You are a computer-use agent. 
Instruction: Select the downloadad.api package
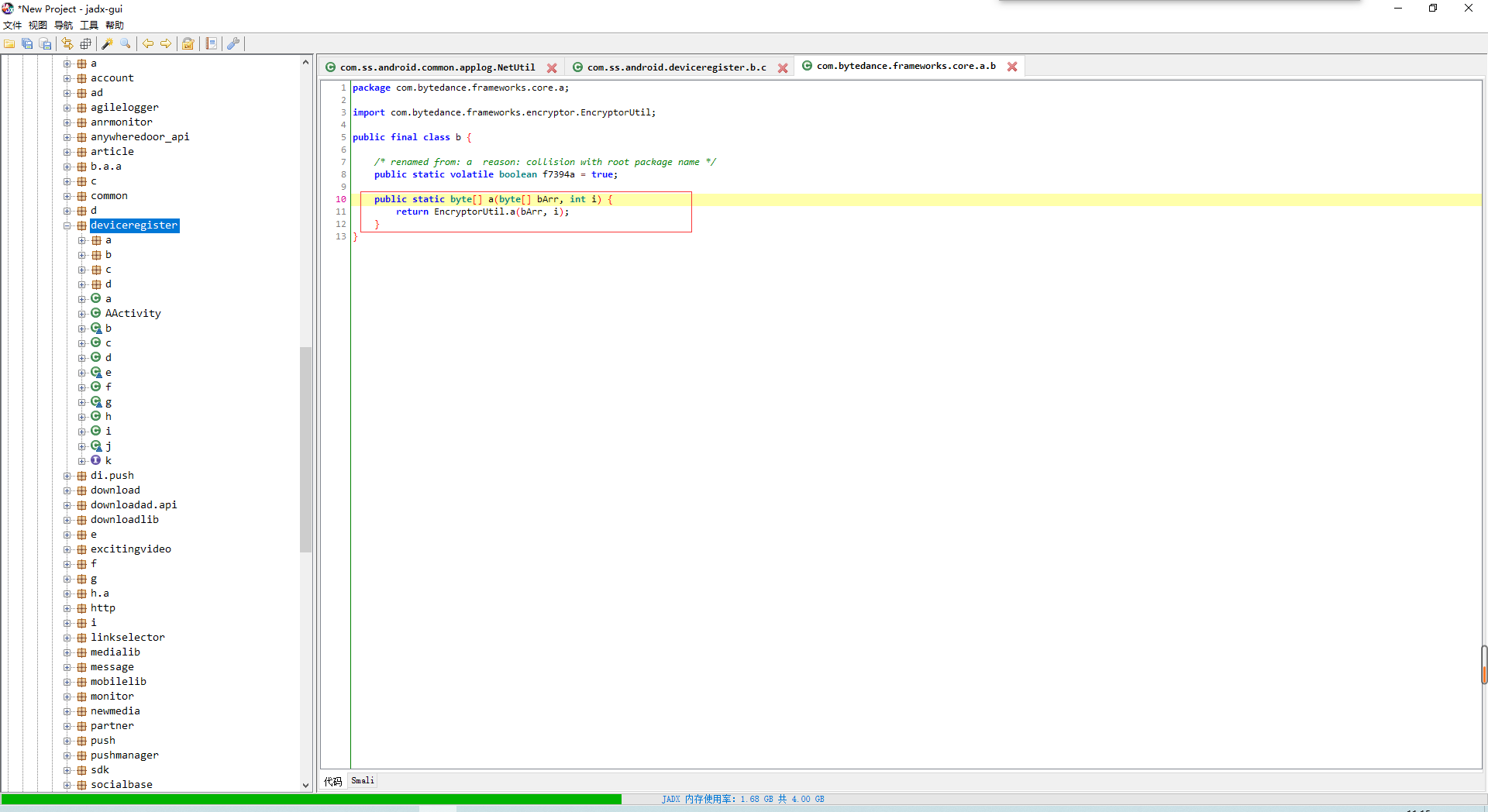133,505
